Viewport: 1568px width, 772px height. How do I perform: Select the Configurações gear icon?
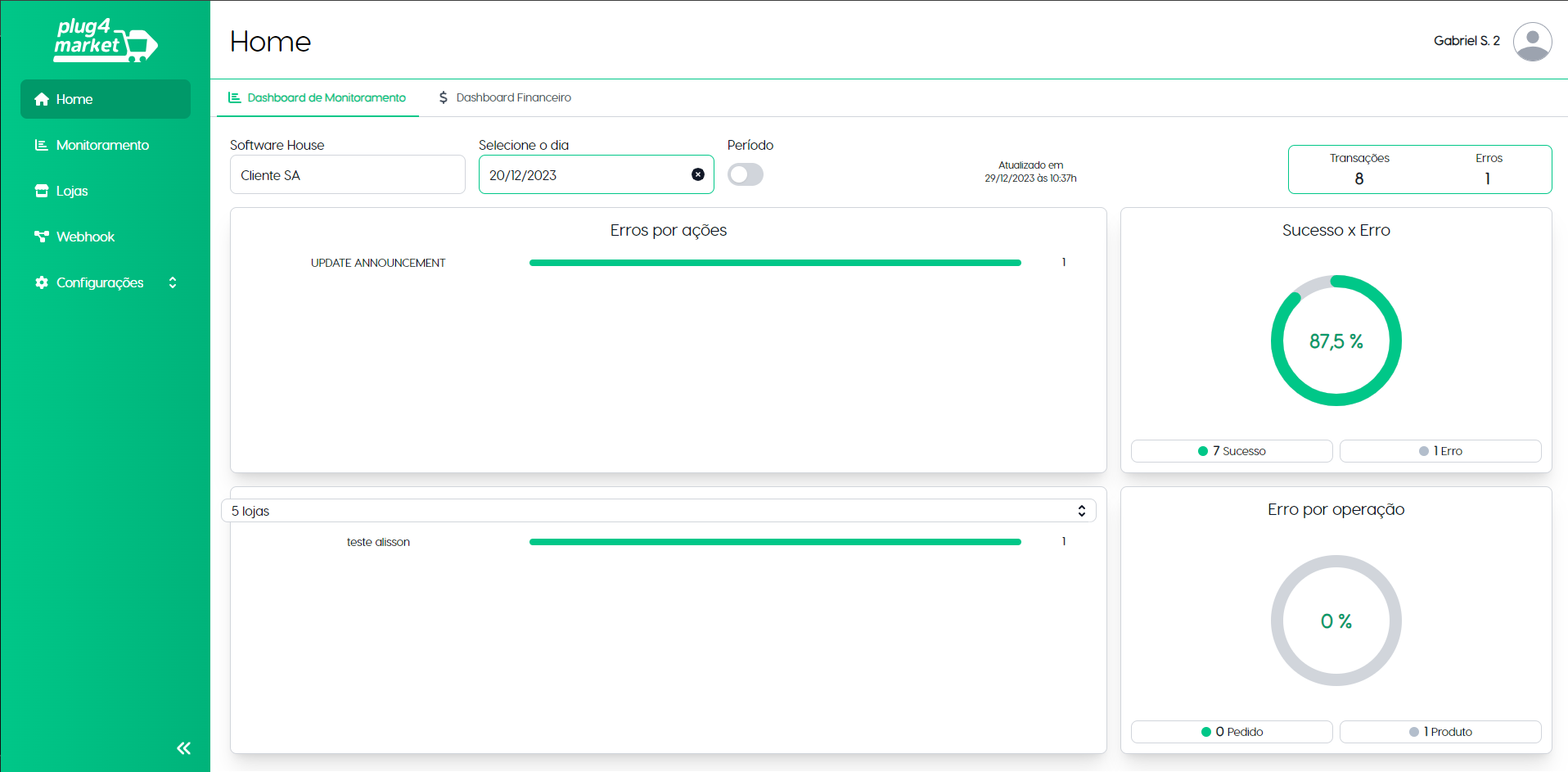[x=41, y=282]
